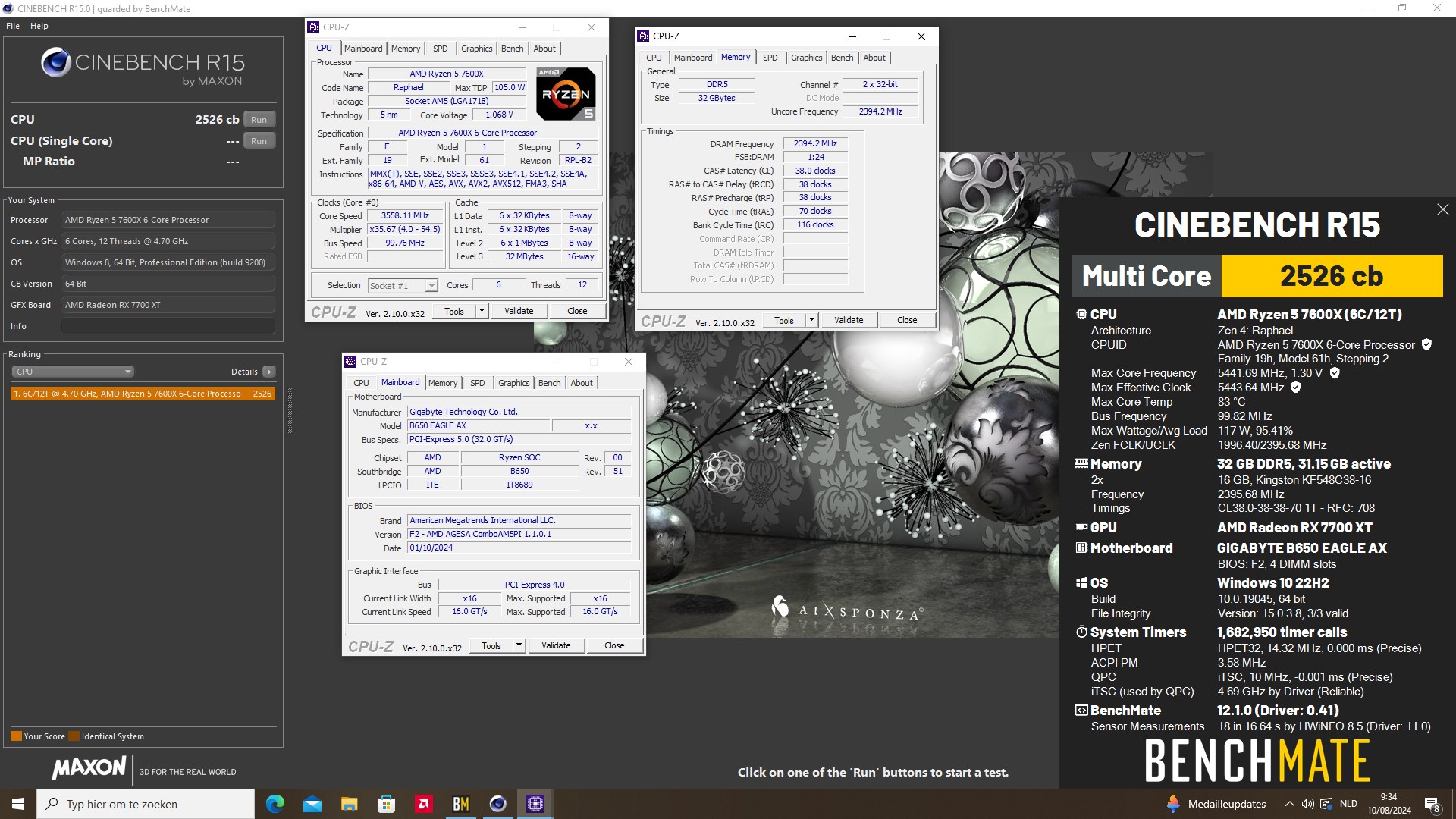
Task: Open Memory tab in Mainboard window
Action: click(x=443, y=383)
